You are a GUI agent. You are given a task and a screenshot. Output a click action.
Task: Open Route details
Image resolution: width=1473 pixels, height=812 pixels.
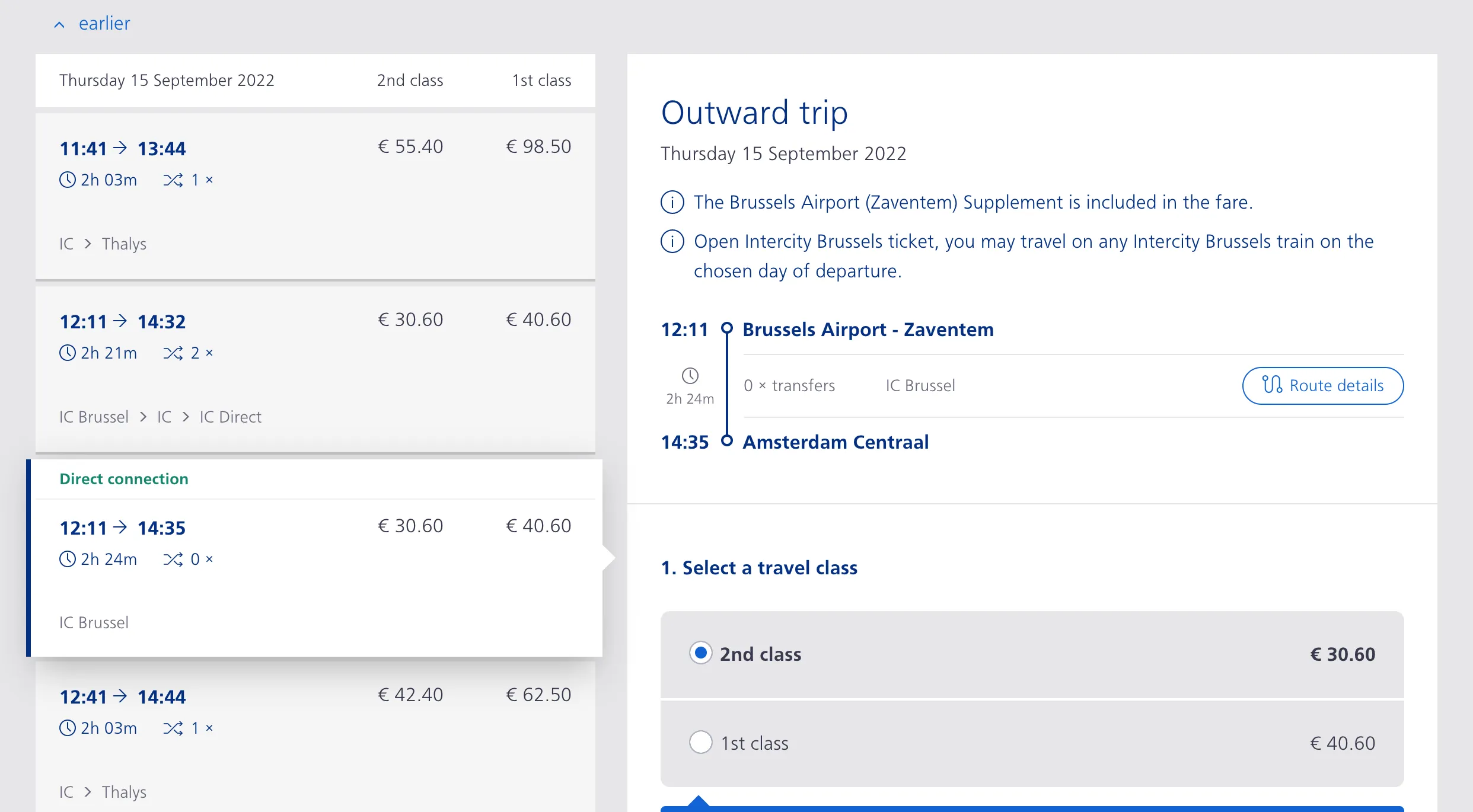click(x=1323, y=386)
